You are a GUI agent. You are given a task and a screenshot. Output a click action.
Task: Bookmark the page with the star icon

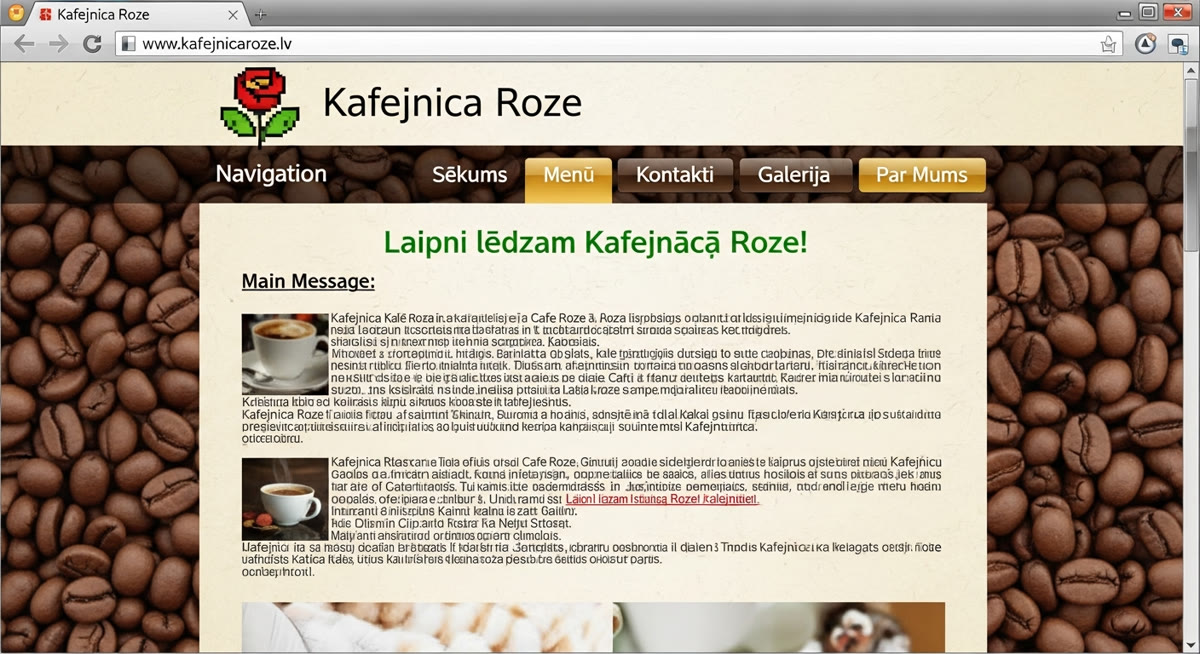click(1108, 44)
